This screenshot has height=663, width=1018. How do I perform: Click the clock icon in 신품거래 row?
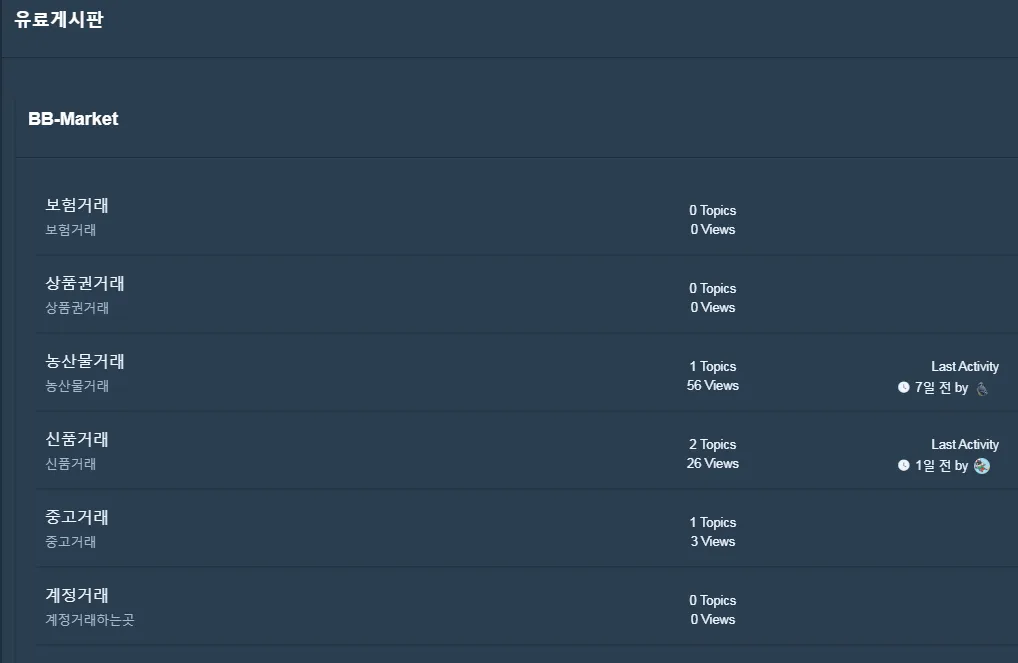(904, 466)
